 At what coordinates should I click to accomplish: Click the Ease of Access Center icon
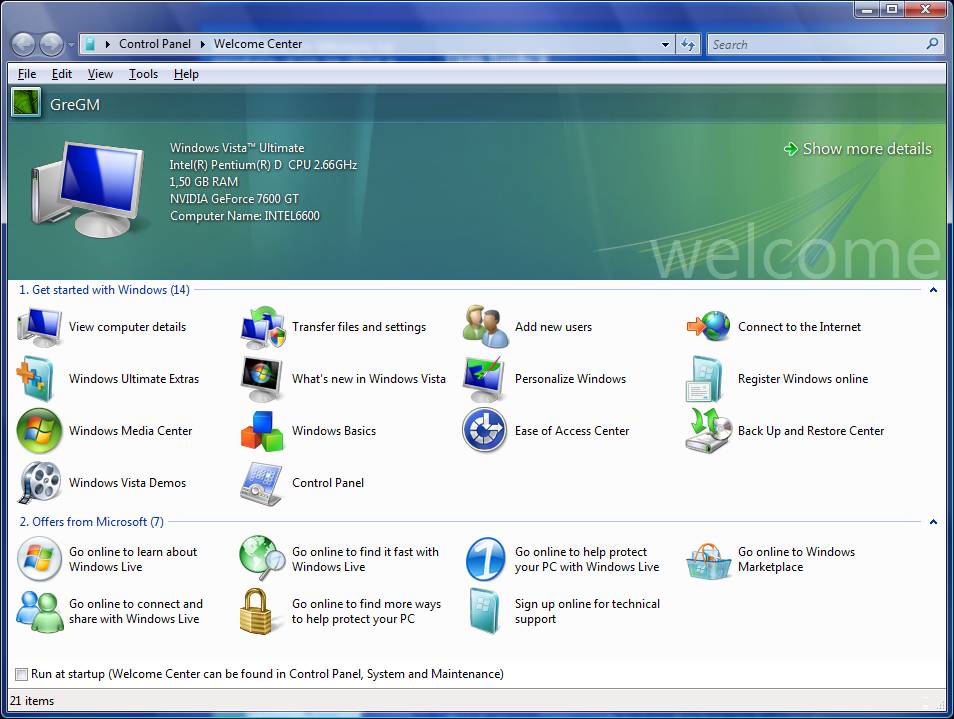click(484, 430)
